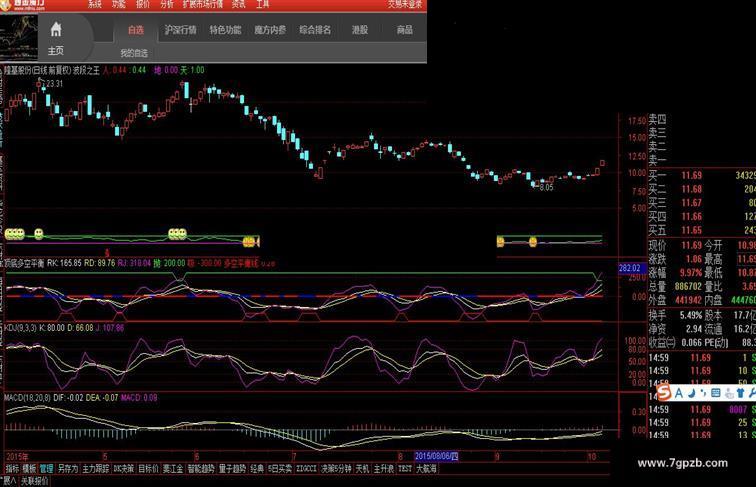The width and height of the screenshot is (756, 487).
Task: Open the 系统 menu
Action: pos(95,4)
